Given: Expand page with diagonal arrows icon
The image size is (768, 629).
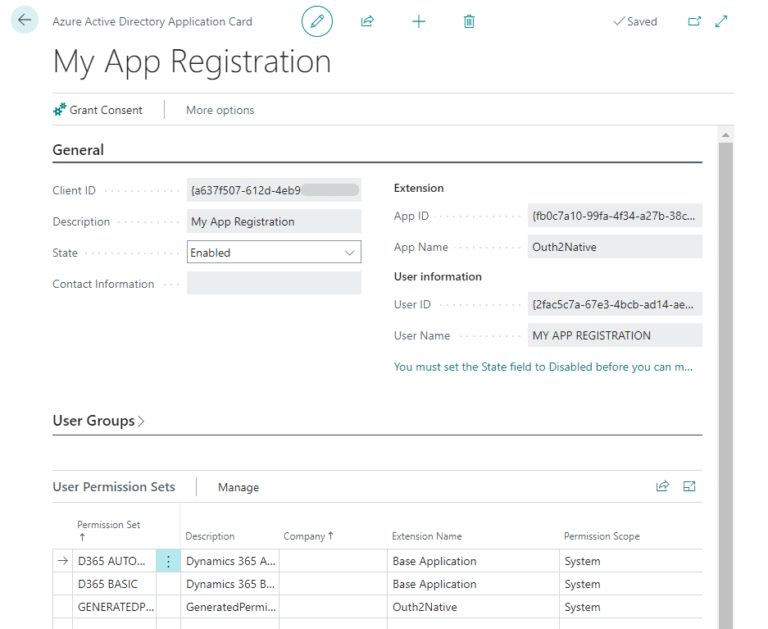Looking at the screenshot, I should click(x=721, y=21).
